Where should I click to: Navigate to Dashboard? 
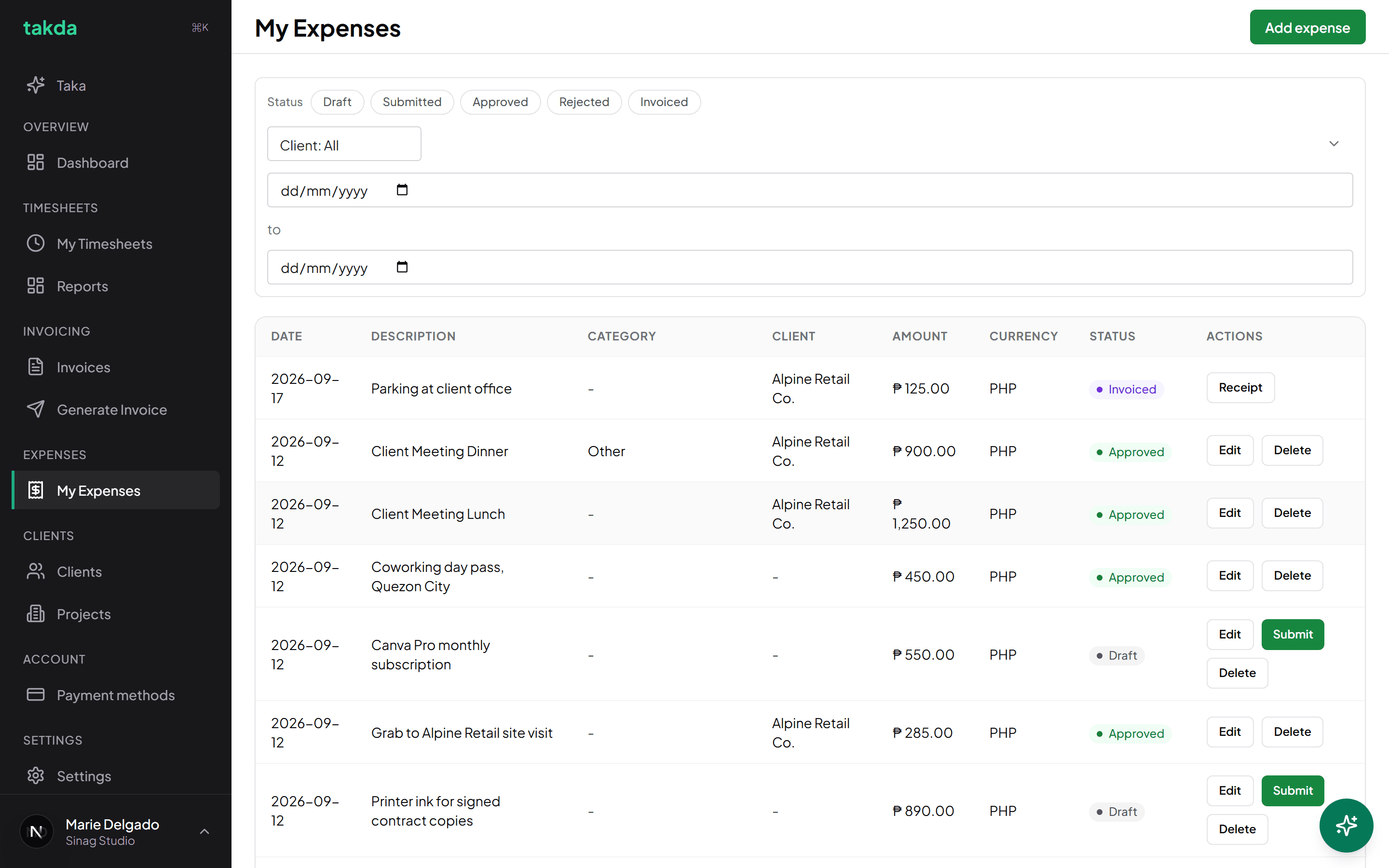(x=115, y=163)
